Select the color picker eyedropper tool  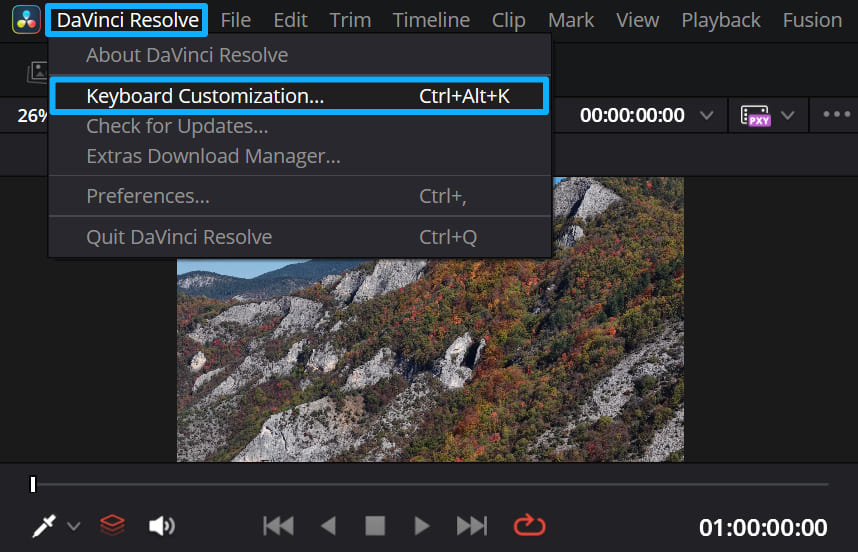pos(44,526)
